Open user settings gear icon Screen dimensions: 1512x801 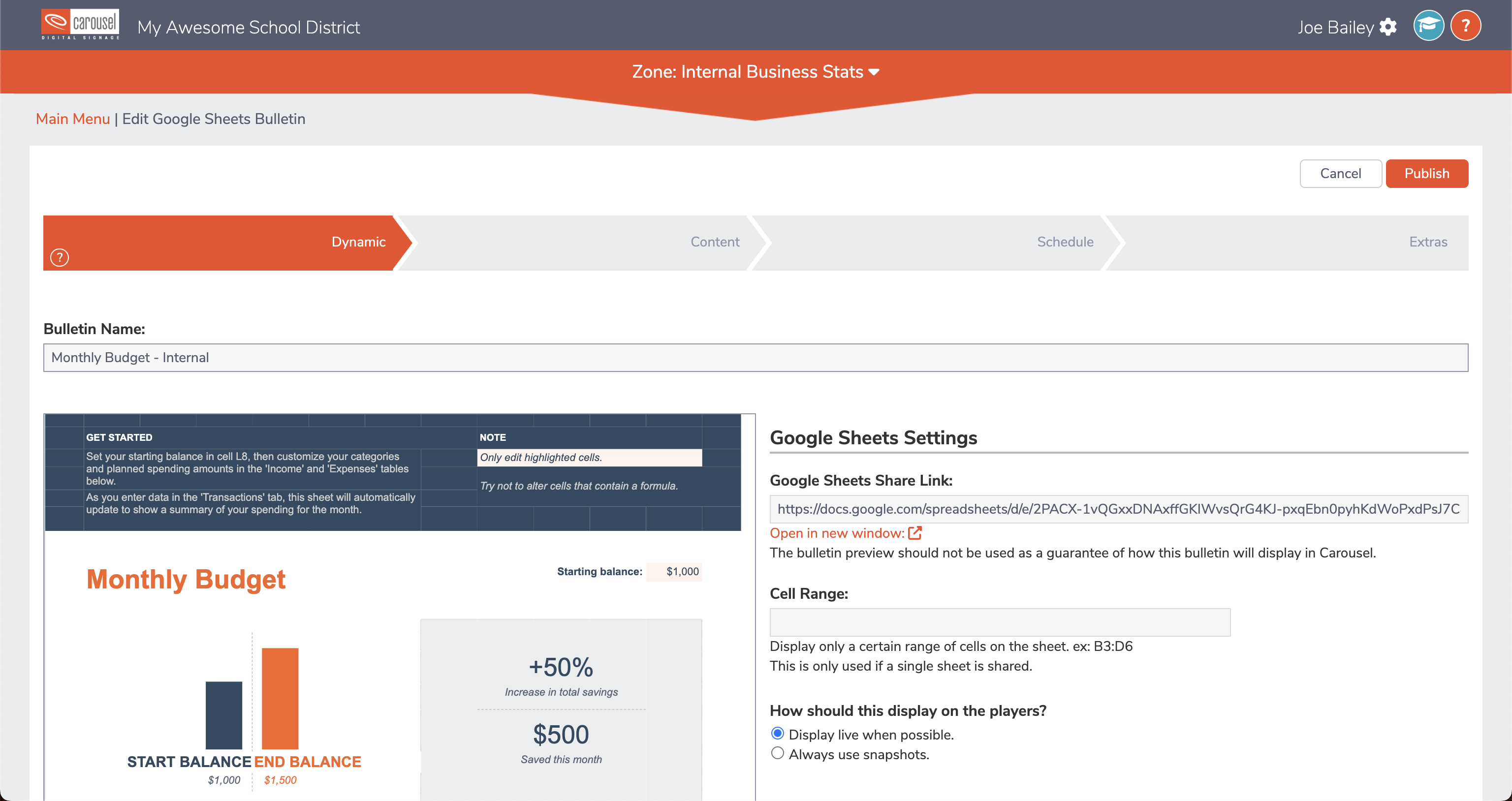point(1388,27)
